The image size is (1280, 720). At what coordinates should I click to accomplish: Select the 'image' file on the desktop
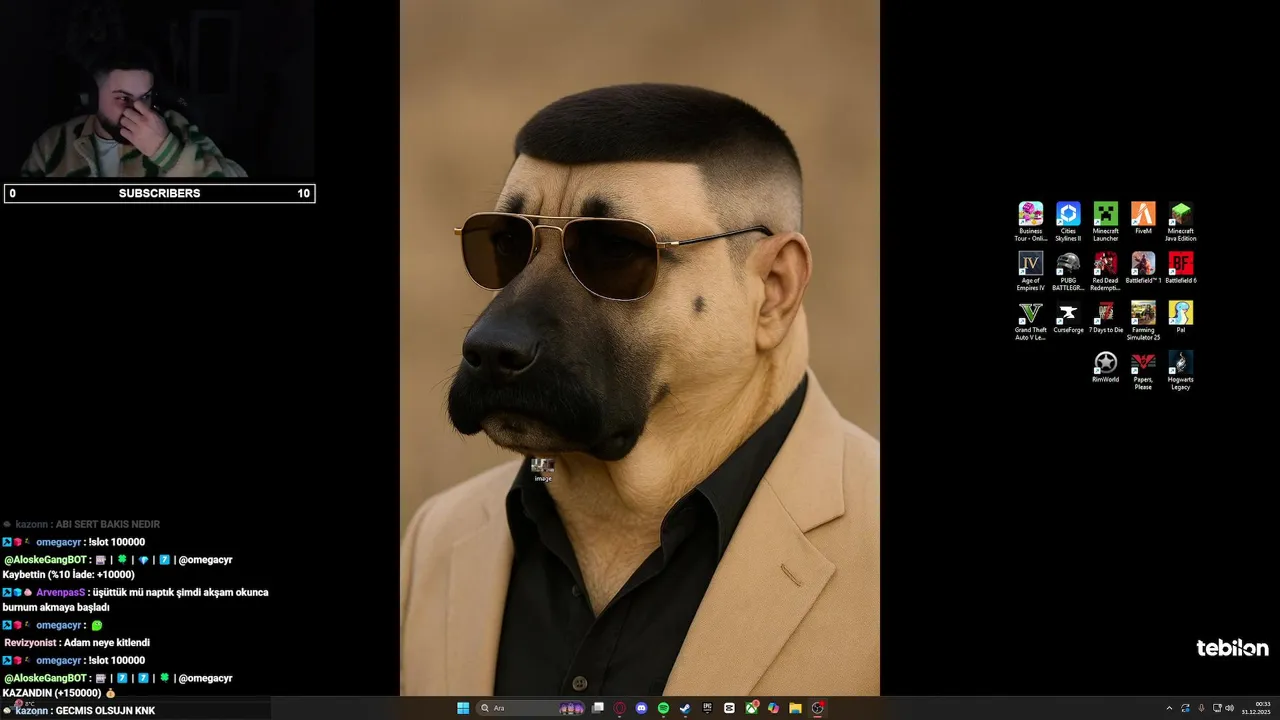(542, 469)
